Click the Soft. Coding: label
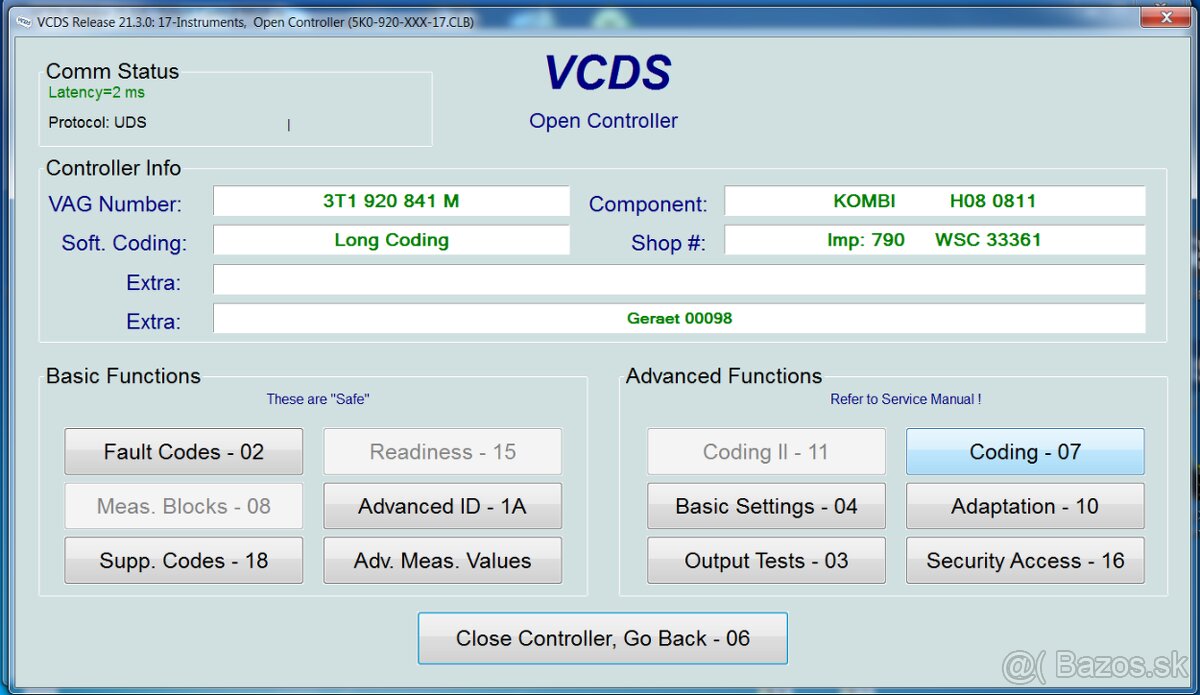This screenshot has width=1200, height=695. [124, 243]
